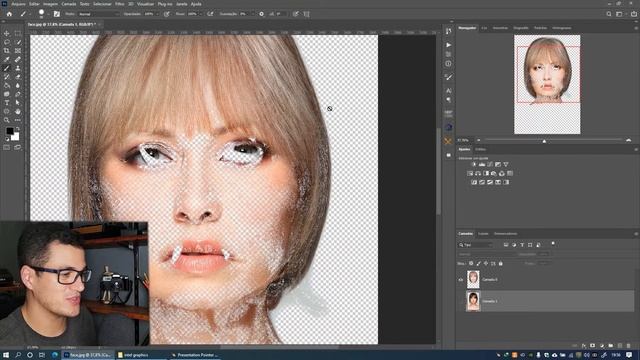This screenshot has width=640, height=360.
Task: Click the Home icon in options bar
Action: coord(9,14)
